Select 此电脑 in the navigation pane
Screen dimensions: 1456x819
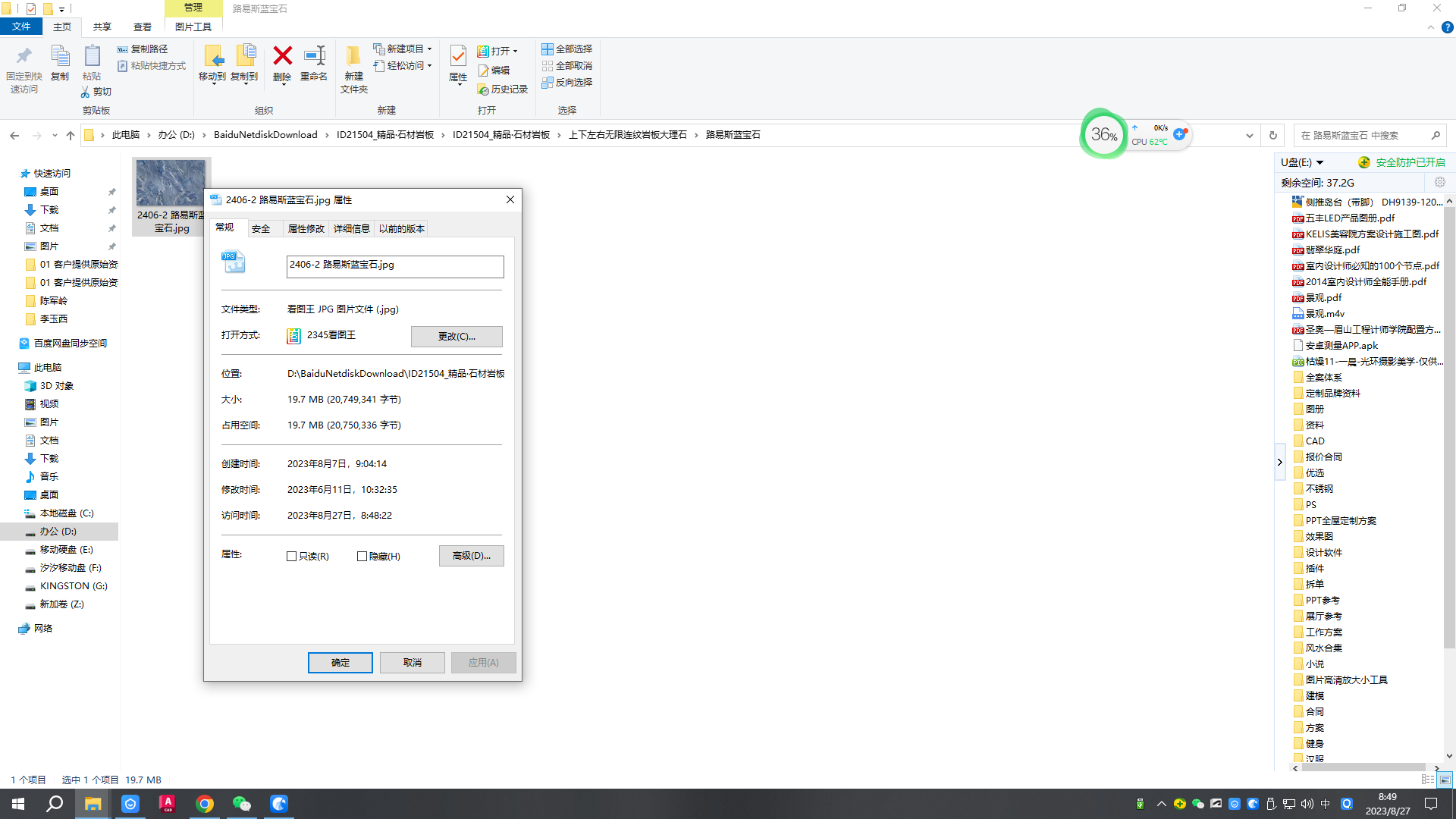(47, 368)
